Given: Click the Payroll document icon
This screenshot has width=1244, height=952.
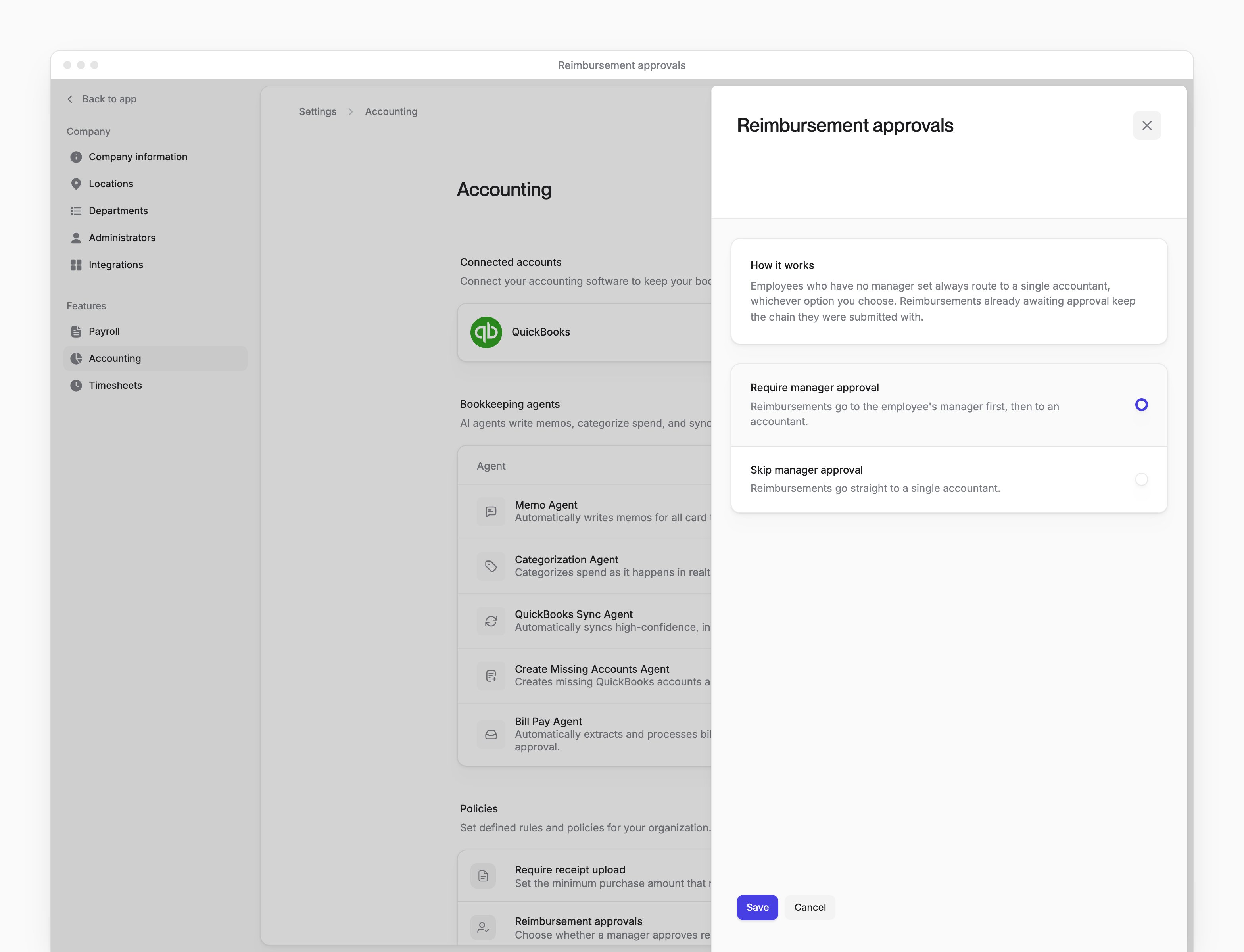Looking at the screenshot, I should [x=76, y=332].
